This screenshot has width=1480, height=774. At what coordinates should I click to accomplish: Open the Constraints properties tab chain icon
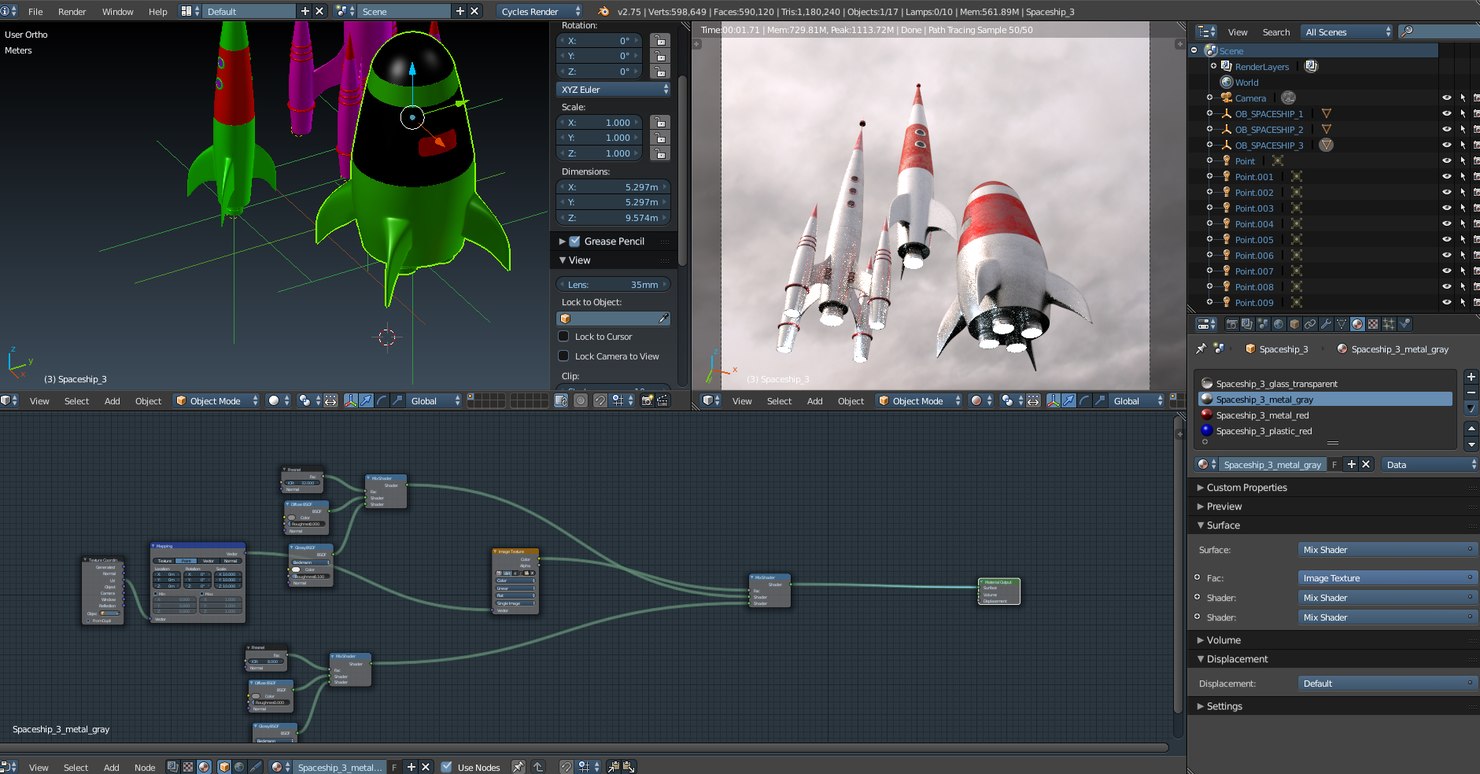(x=1310, y=324)
